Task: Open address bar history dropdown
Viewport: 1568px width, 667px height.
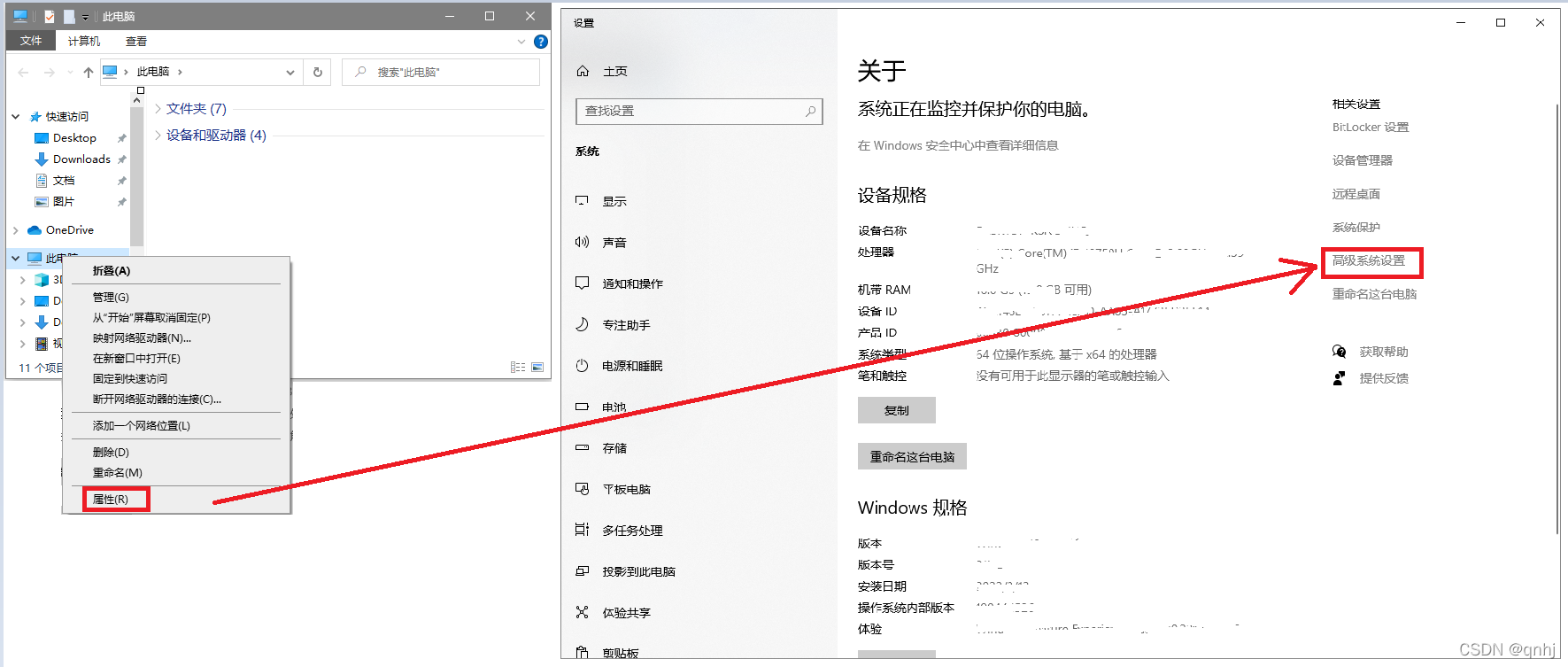Action: [x=290, y=73]
